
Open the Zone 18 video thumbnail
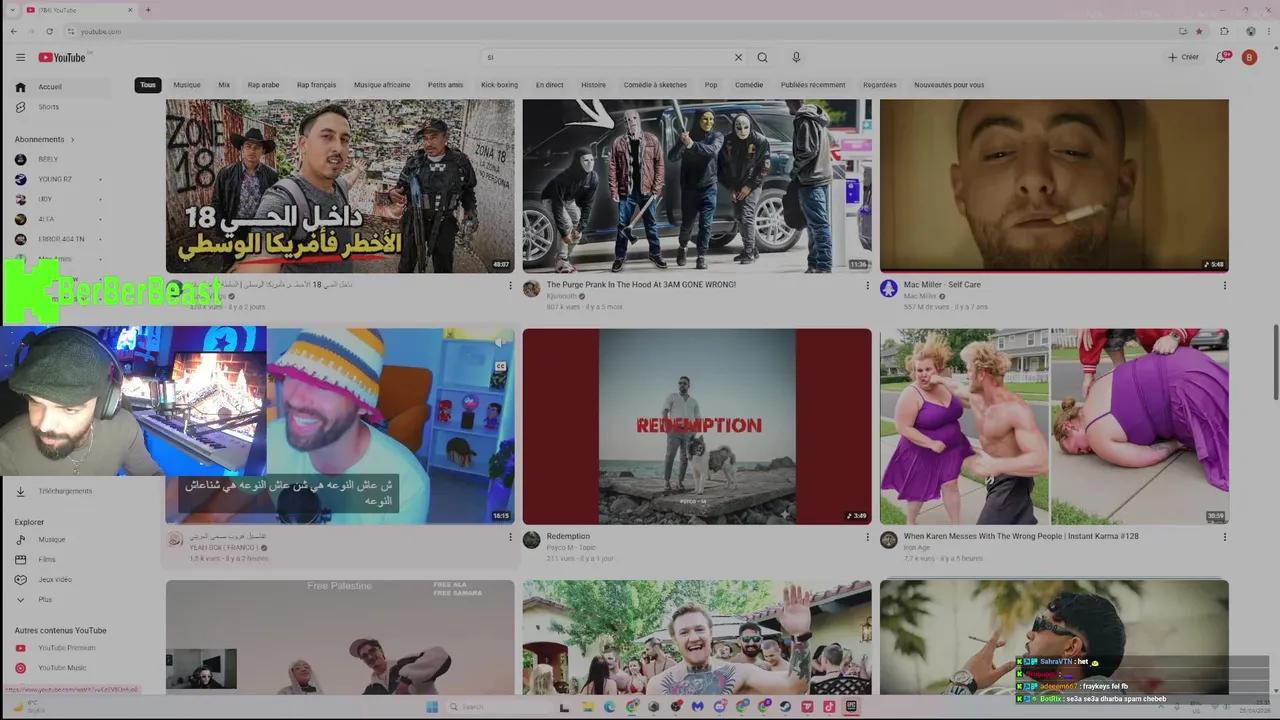pos(340,186)
